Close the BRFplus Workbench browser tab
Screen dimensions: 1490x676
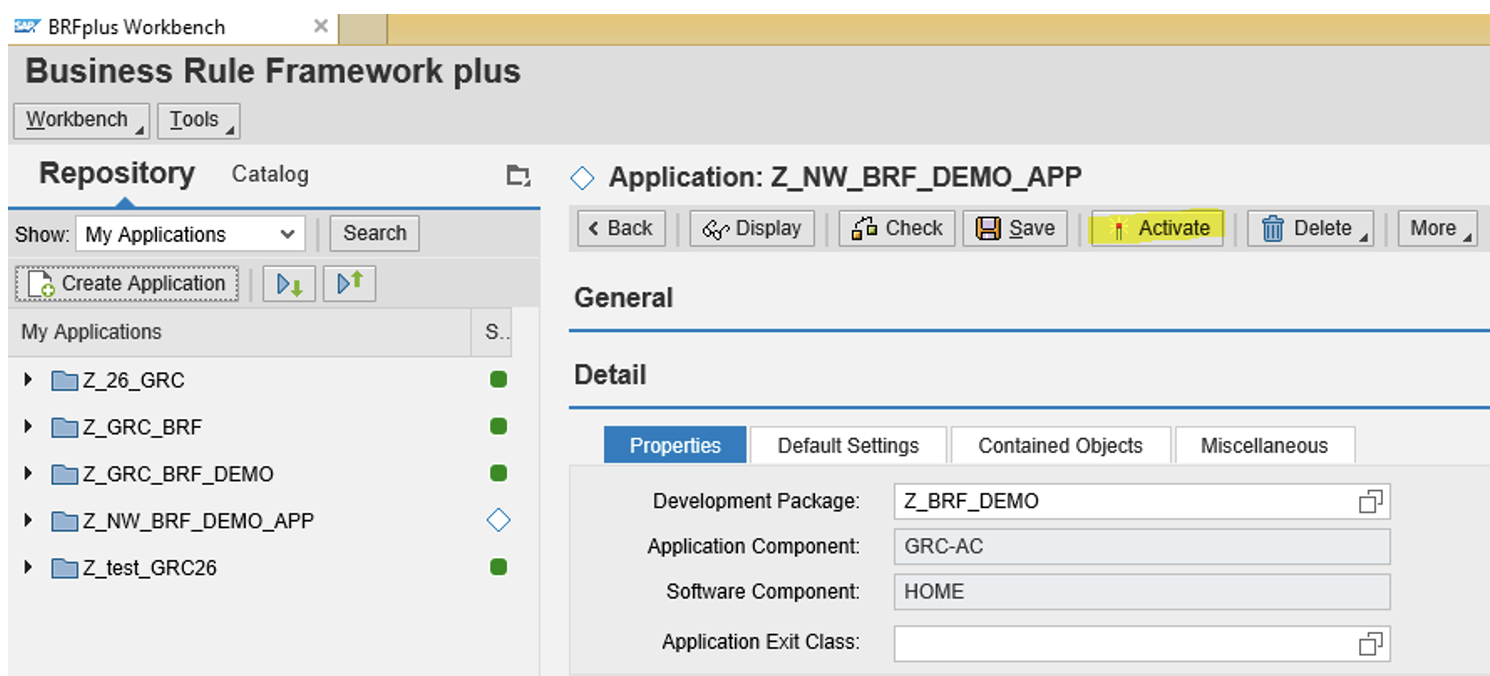point(321,27)
